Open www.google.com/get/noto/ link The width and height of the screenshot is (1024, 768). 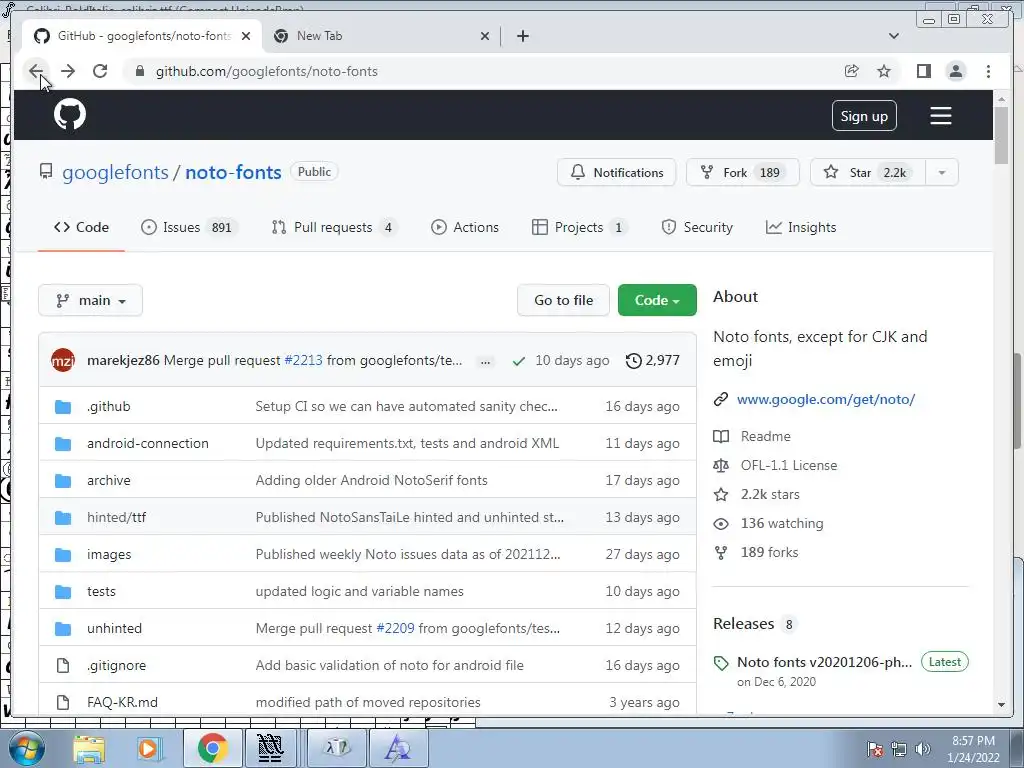pyautogui.click(x=825, y=399)
